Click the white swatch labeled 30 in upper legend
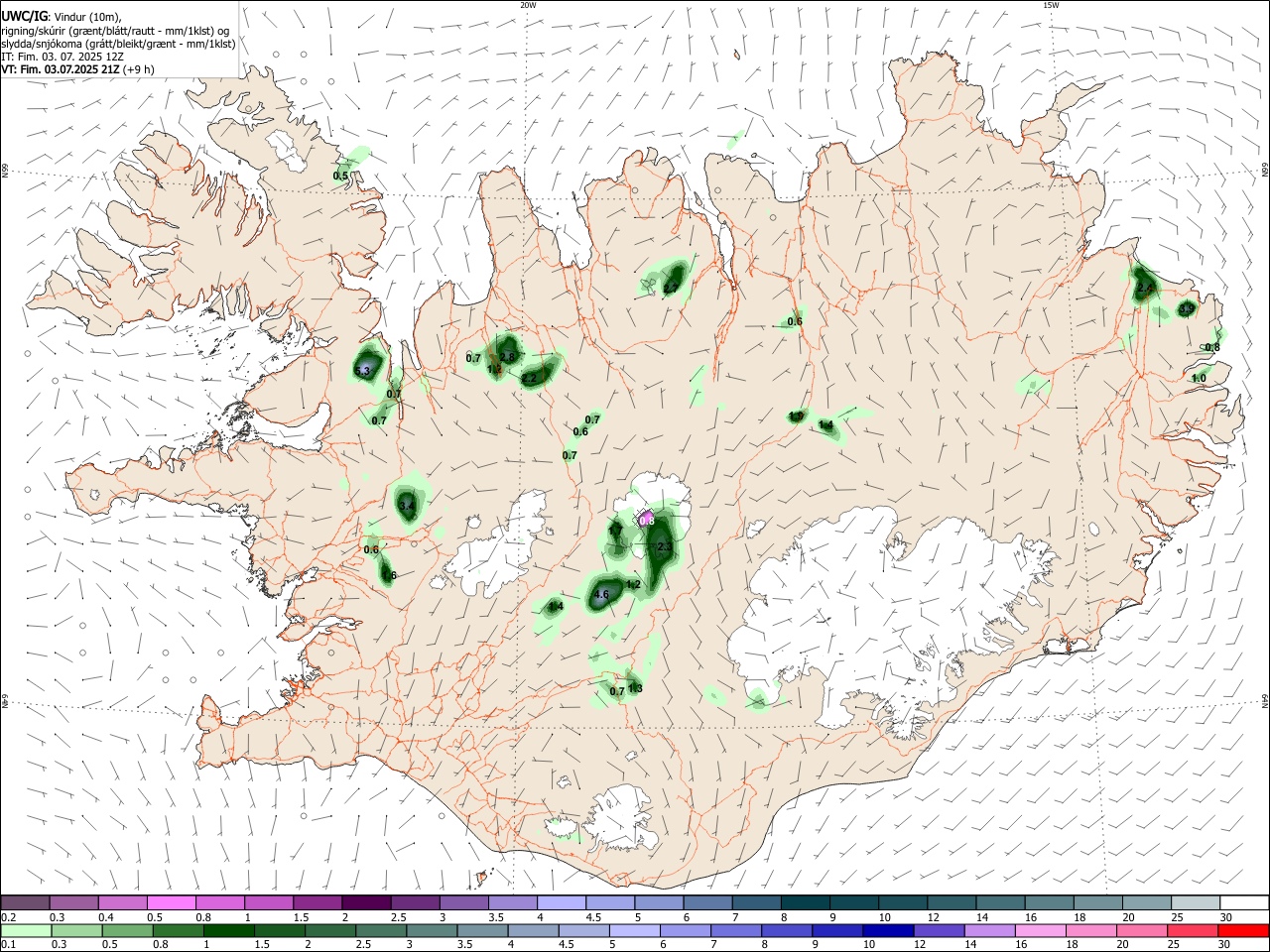Image resolution: width=1270 pixels, height=952 pixels. (x=1244, y=902)
